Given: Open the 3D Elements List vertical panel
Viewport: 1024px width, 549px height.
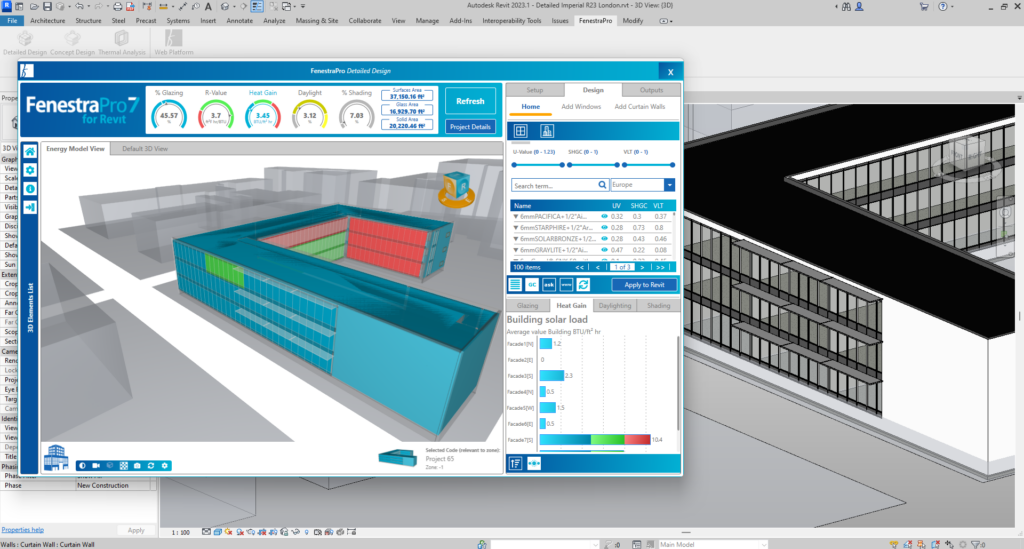Looking at the screenshot, I should point(30,307).
